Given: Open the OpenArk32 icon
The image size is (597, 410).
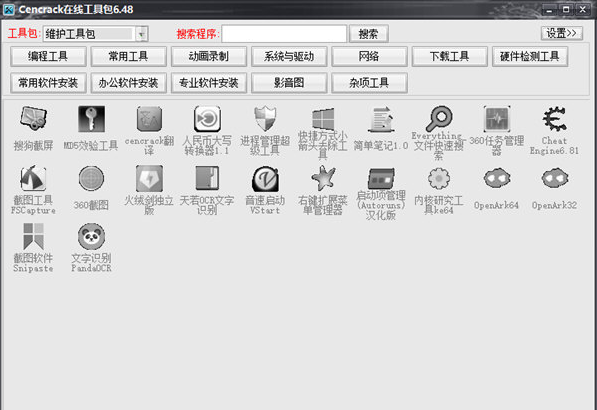Looking at the screenshot, I should (554, 178).
